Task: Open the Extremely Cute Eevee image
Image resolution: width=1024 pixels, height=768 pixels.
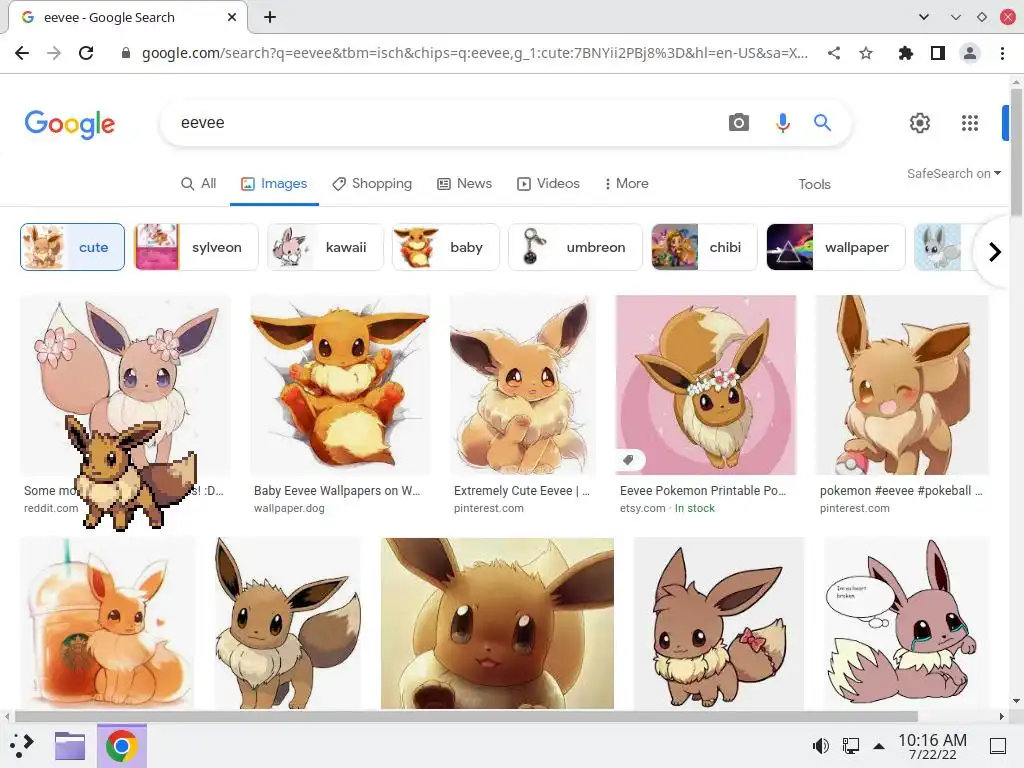Action: pyautogui.click(x=523, y=385)
